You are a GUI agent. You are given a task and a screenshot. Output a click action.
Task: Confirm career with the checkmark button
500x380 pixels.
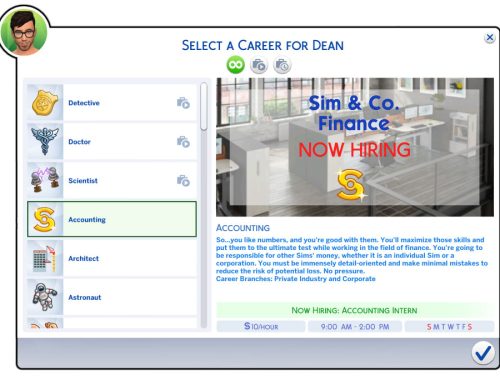[x=483, y=353]
